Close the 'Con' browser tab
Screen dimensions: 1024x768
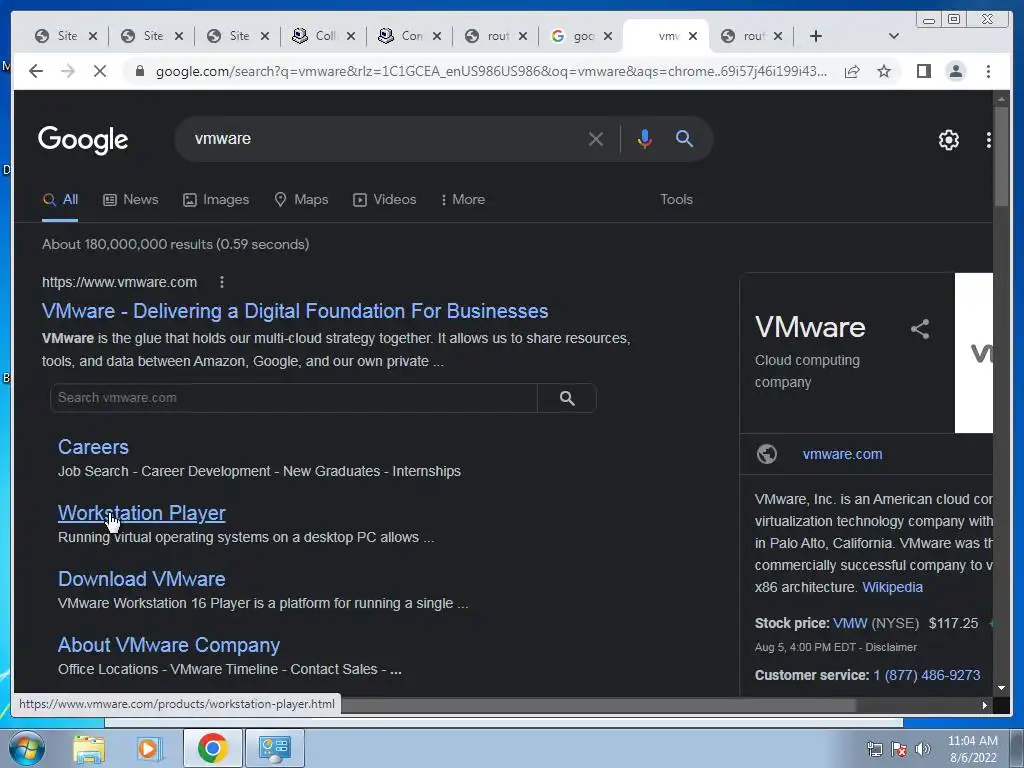[x=437, y=36]
